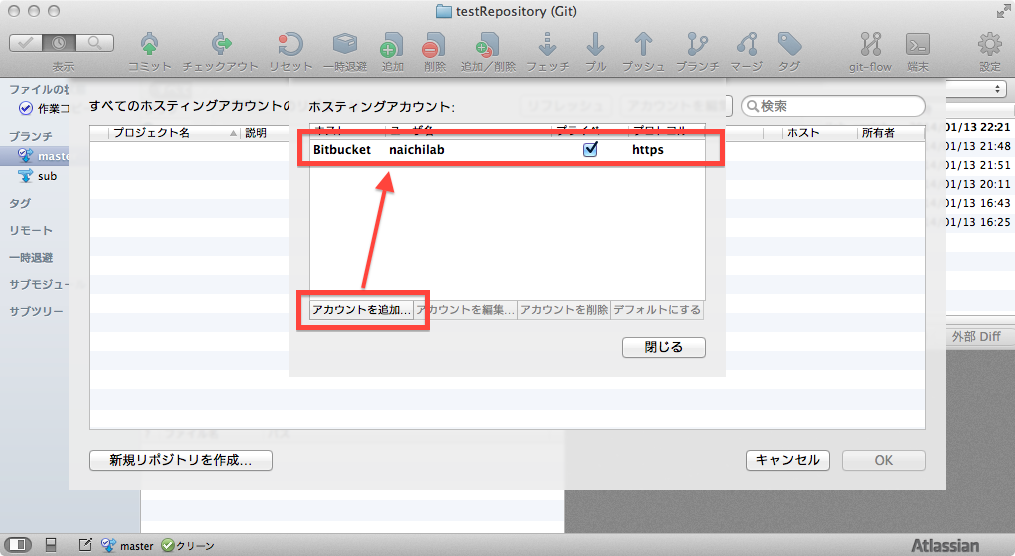Screen dimensions: 1015x556
Task: Click the search field (検索)
Action: point(833,106)
